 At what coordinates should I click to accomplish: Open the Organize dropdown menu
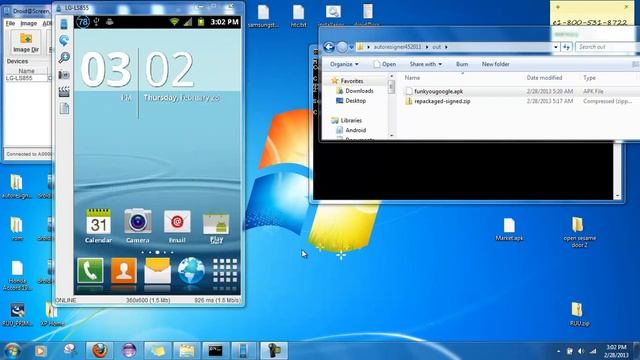[x=344, y=64]
